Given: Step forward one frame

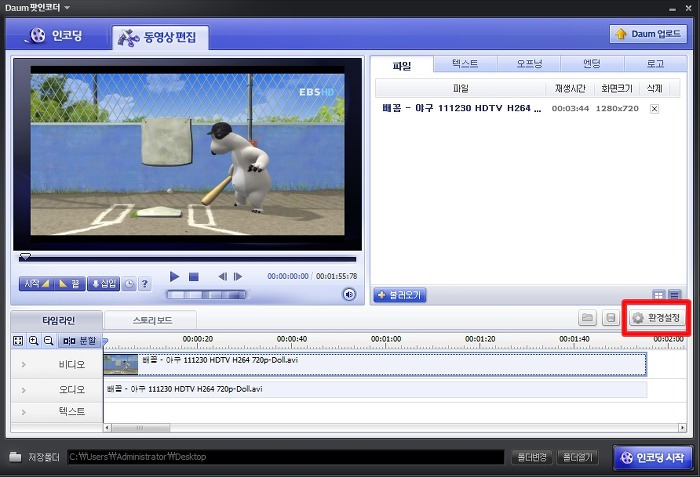Looking at the screenshot, I should click(238, 276).
